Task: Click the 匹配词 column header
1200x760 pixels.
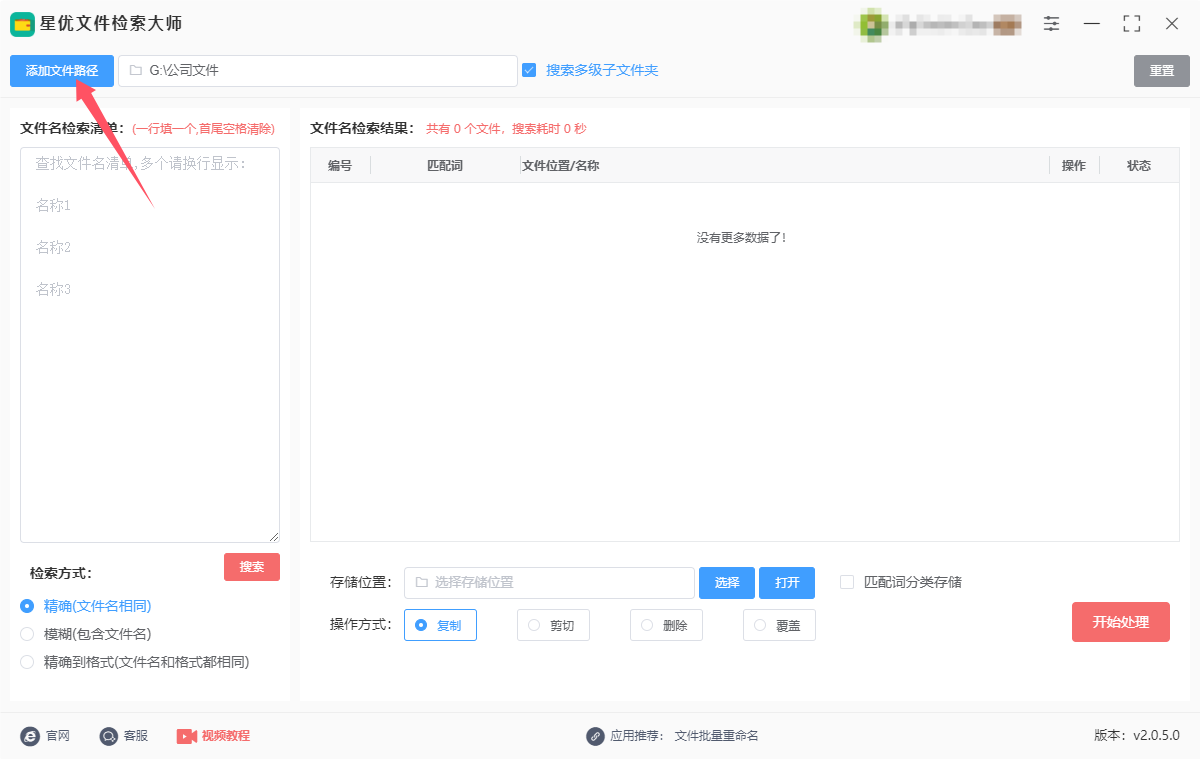Action: click(445, 166)
